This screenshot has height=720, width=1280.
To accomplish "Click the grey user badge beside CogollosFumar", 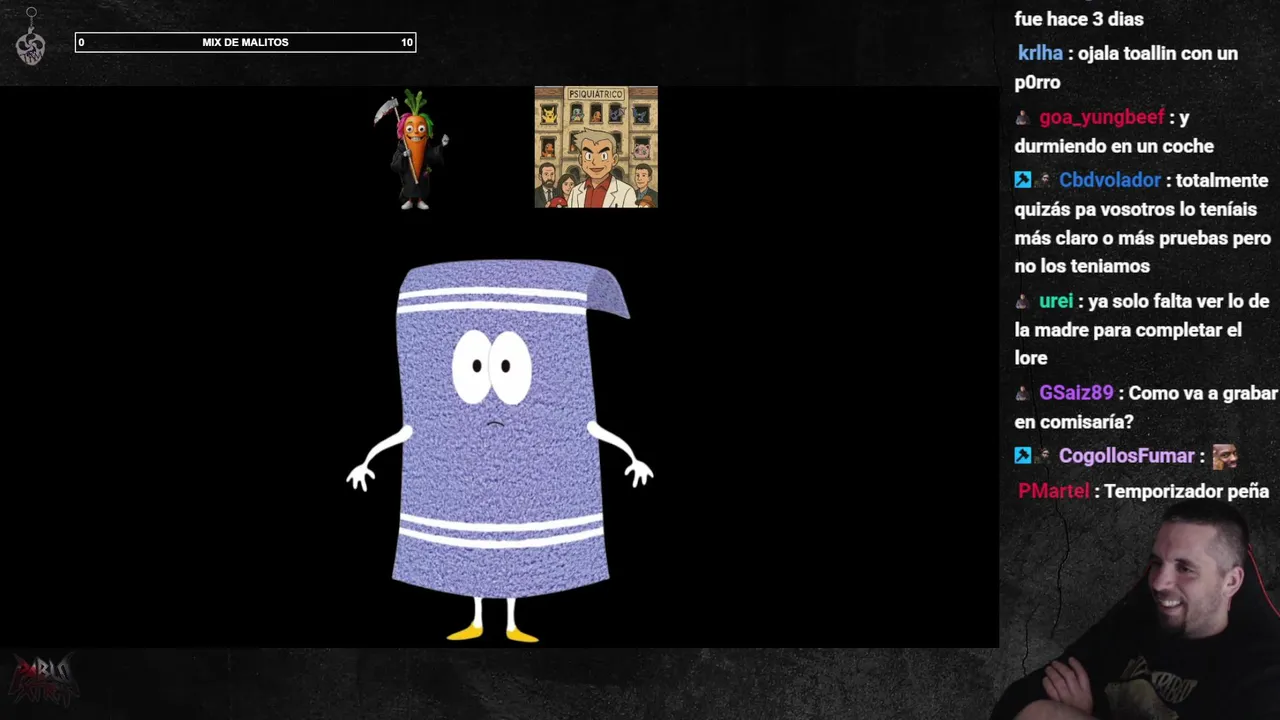I will (1043, 456).
